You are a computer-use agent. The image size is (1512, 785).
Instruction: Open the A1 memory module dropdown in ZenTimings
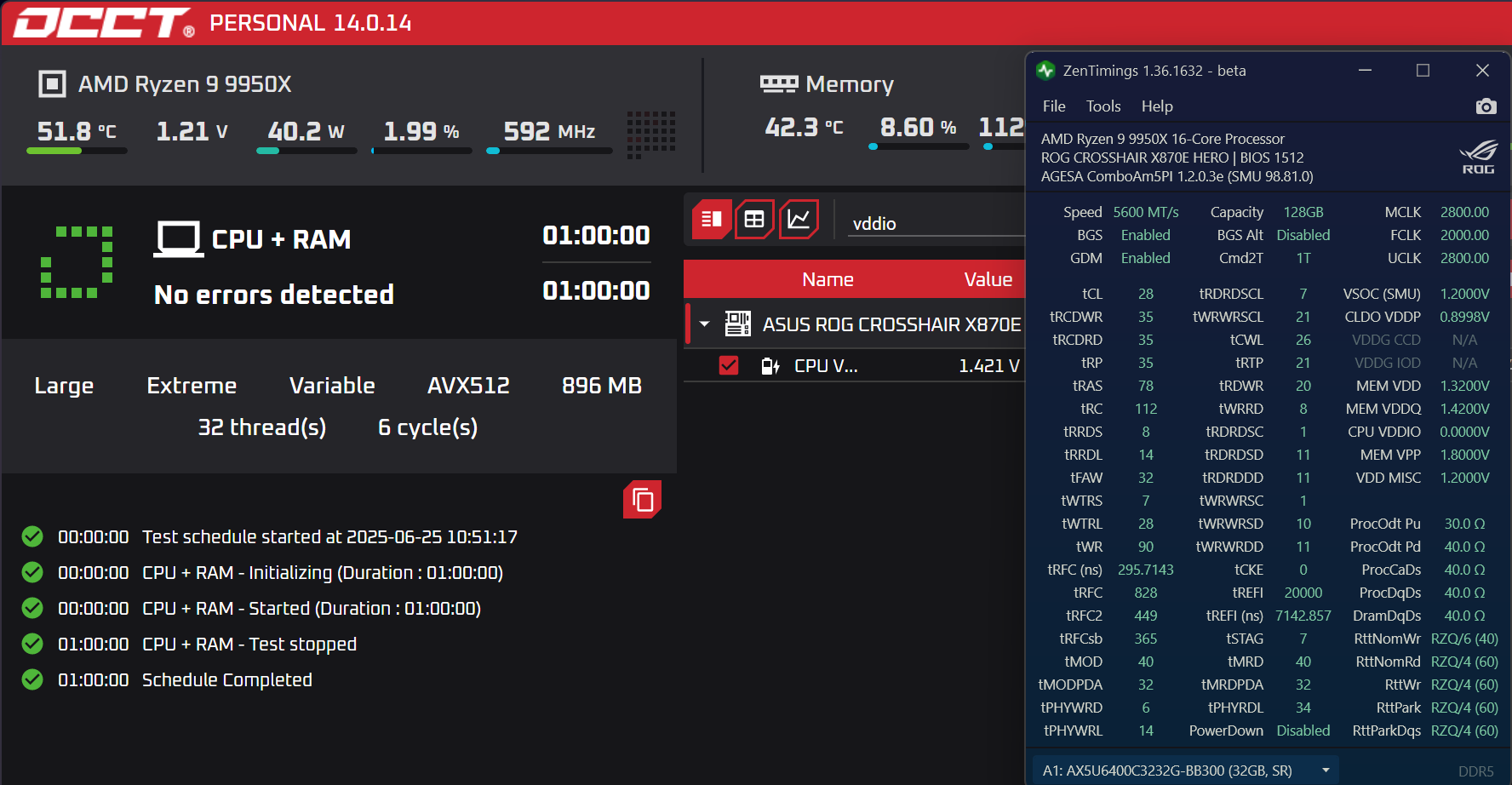[x=1325, y=769]
